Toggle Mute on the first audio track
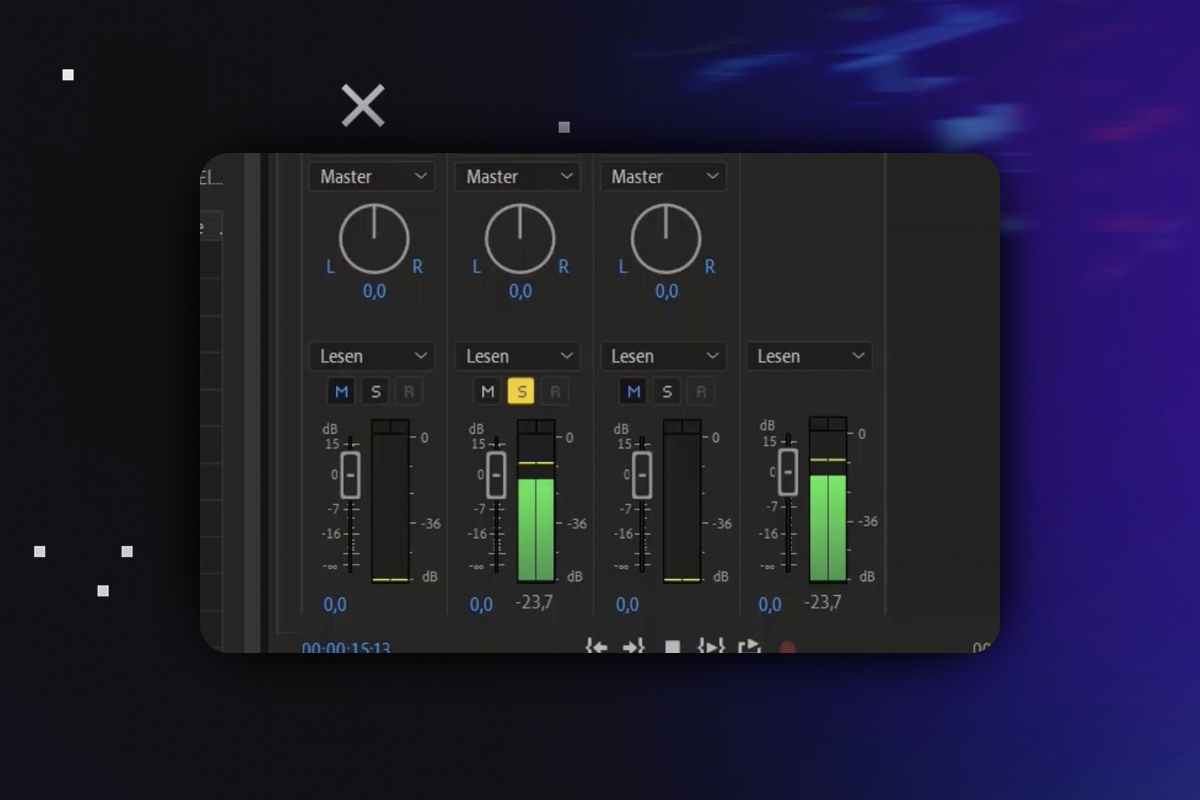The image size is (1200, 800). tap(341, 391)
